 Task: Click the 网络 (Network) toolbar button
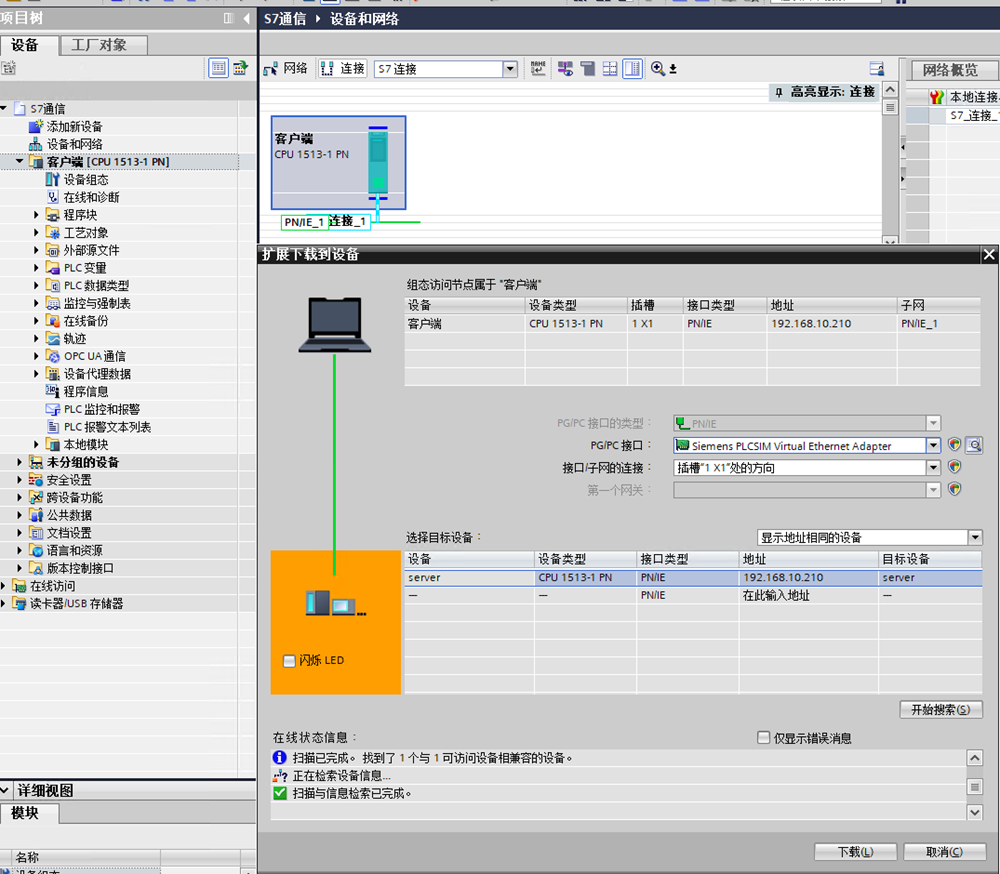point(285,69)
